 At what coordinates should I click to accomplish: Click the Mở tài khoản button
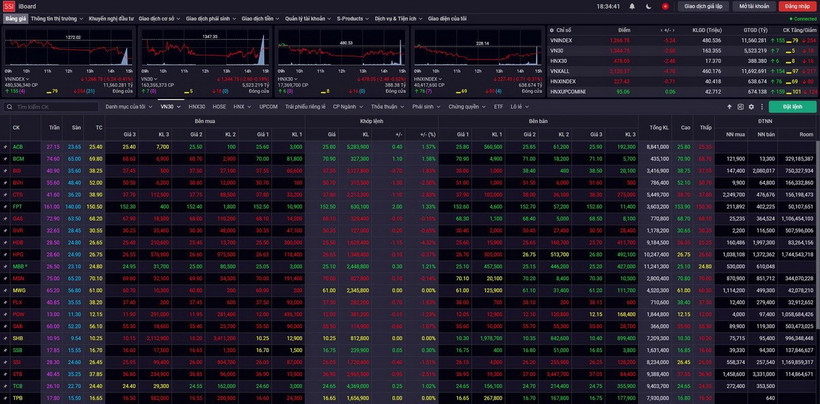tap(754, 6)
